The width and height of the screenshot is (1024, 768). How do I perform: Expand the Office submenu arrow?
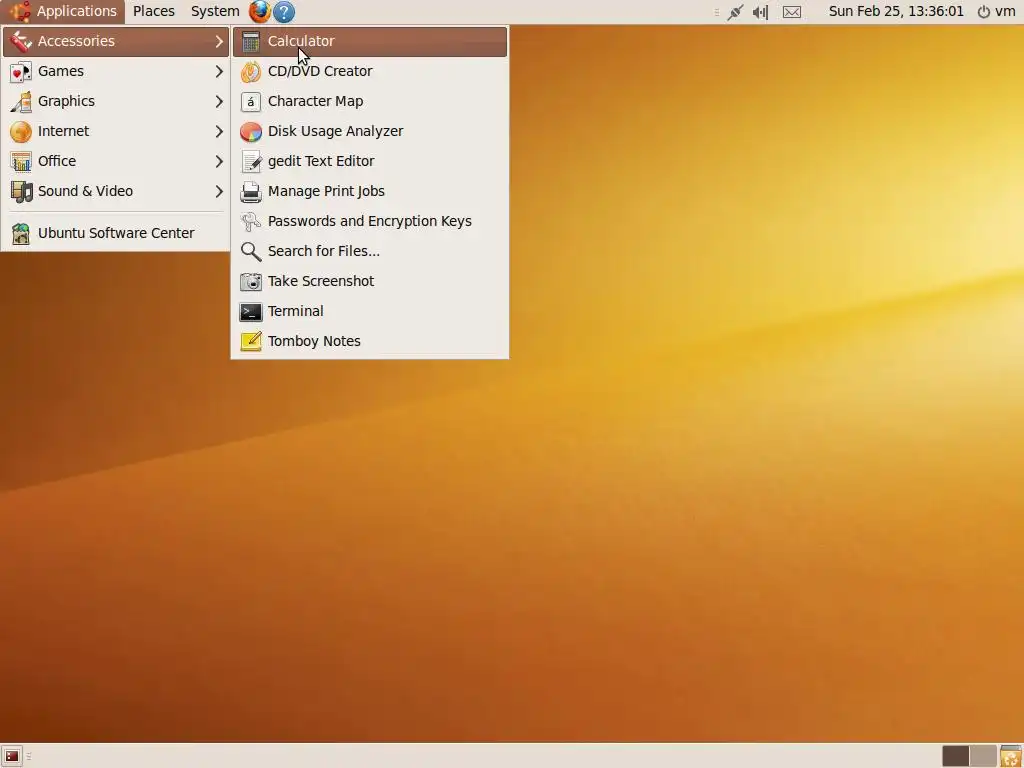pos(219,161)
